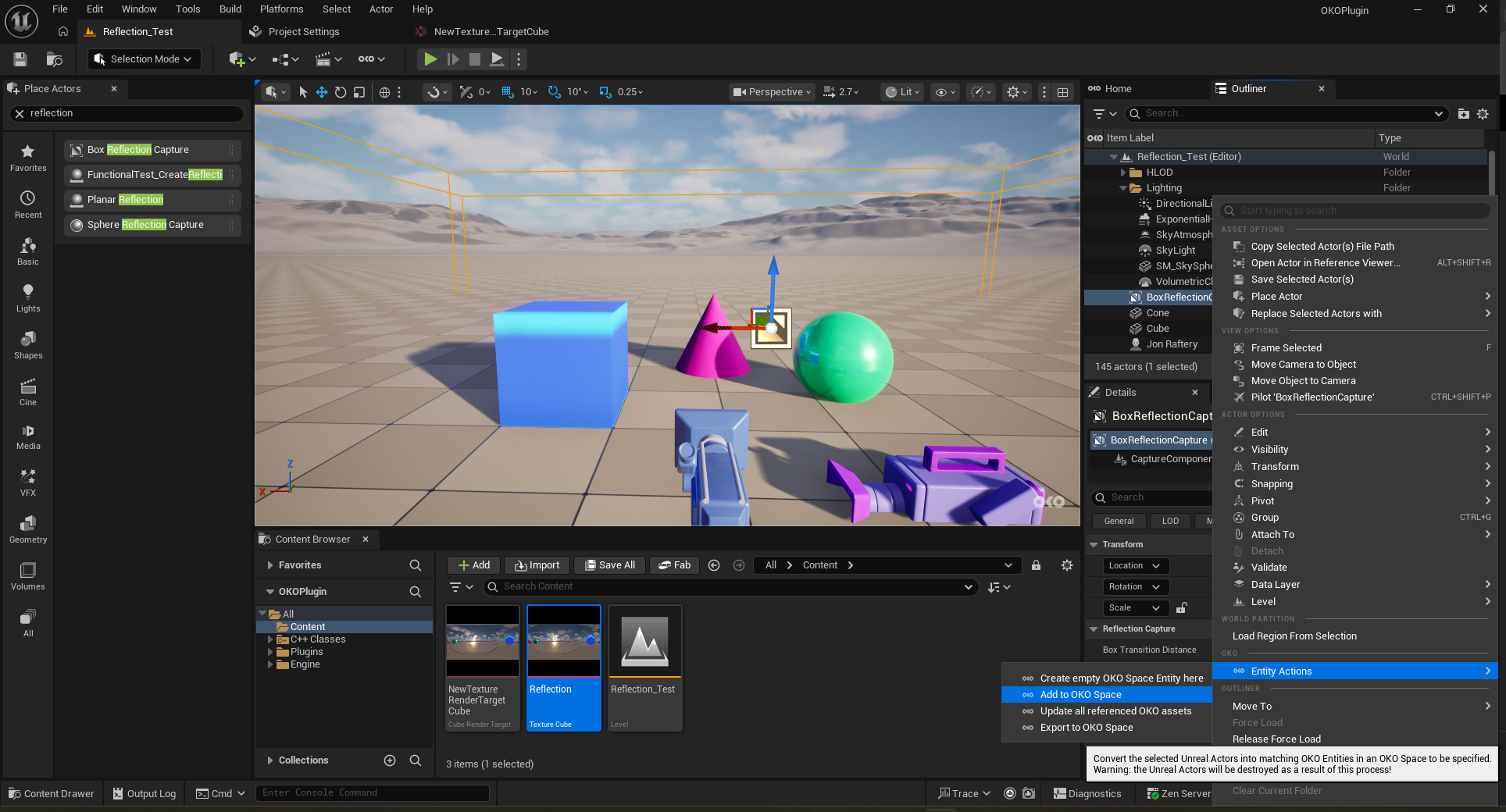Open the Show flags eye menu in viewport
Image resolution: width=1506 pixels, height=812 pixels.
tap(945, 92)
